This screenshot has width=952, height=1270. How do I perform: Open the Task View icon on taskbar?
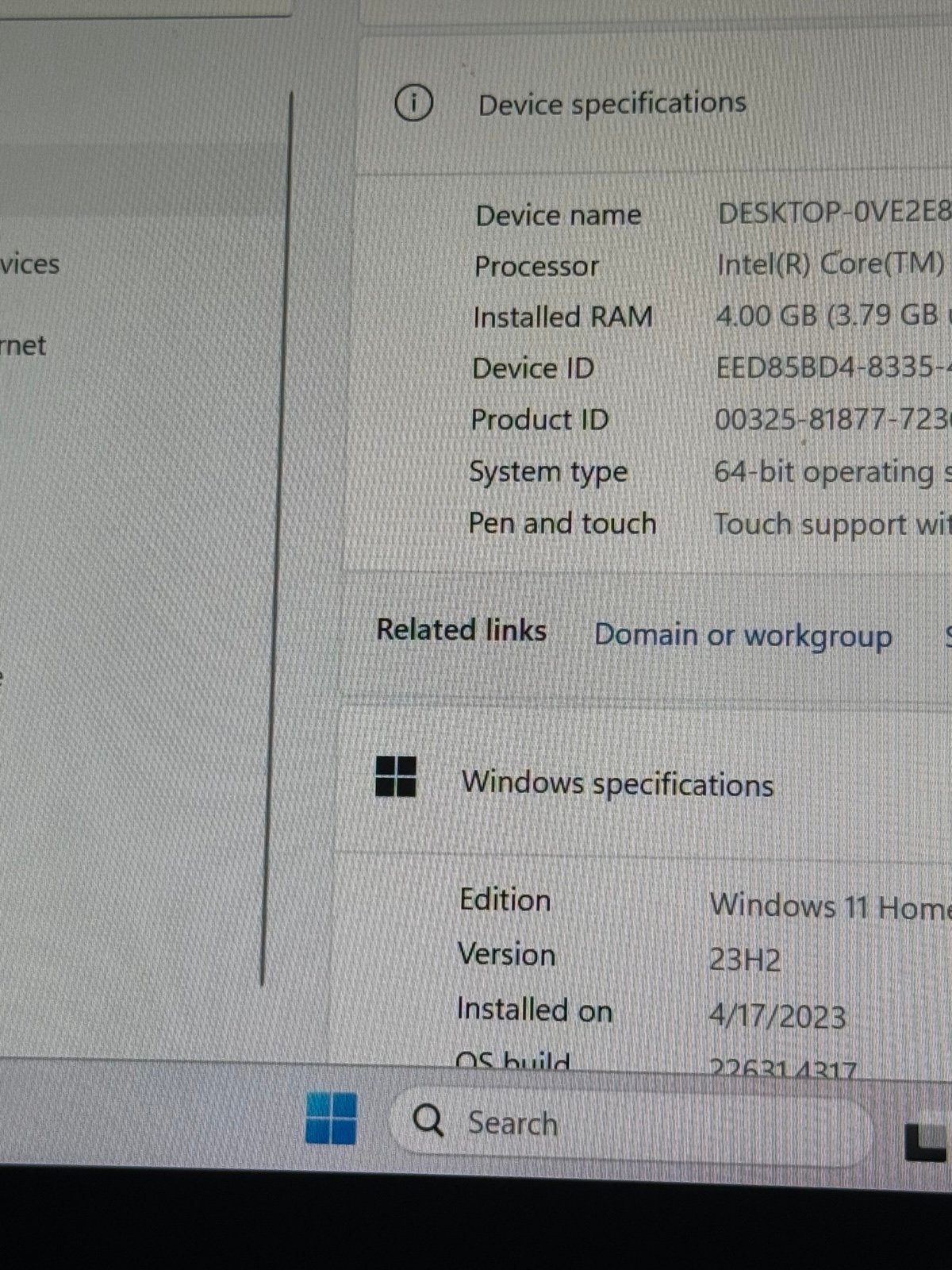point(927,1142)
